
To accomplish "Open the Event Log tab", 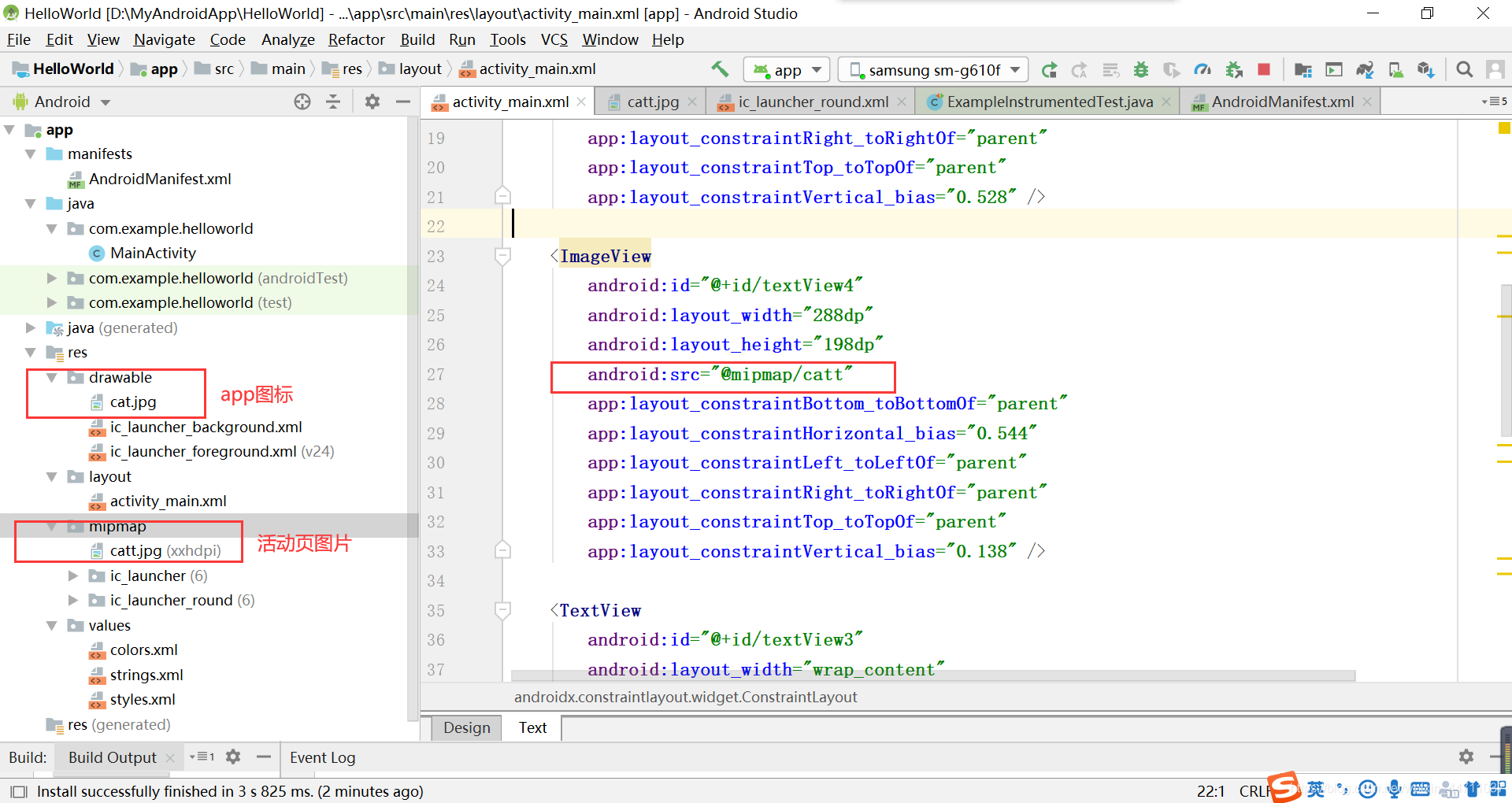I will click(323, 757).
